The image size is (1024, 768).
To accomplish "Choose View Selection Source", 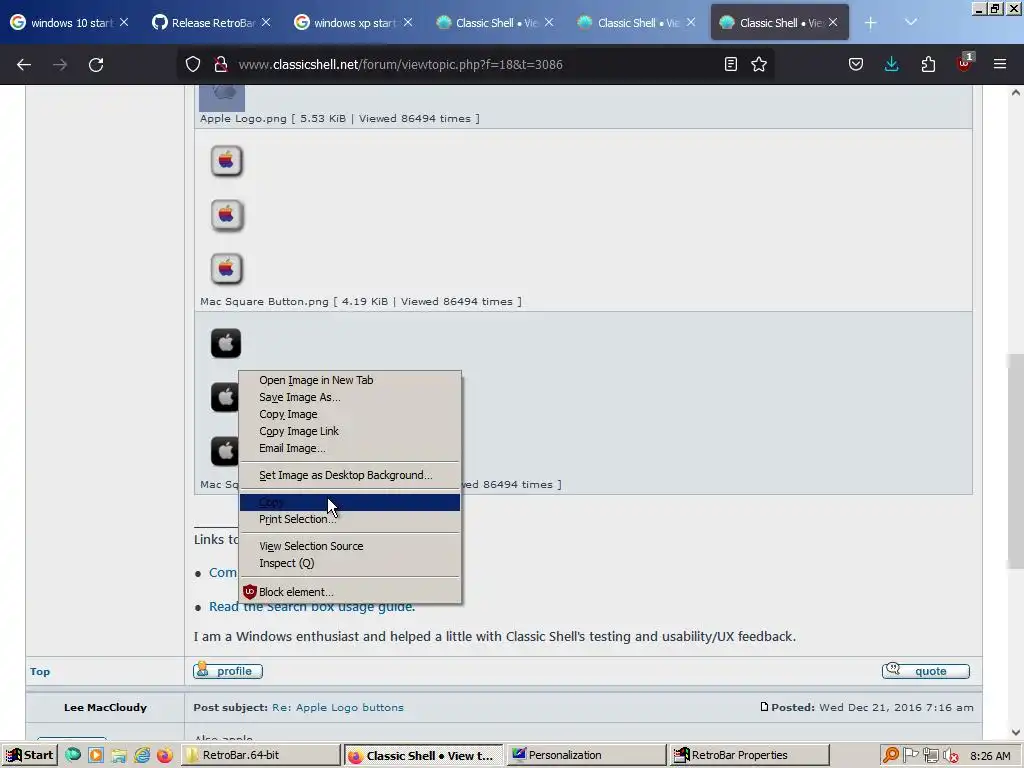I will click(350, 546).
